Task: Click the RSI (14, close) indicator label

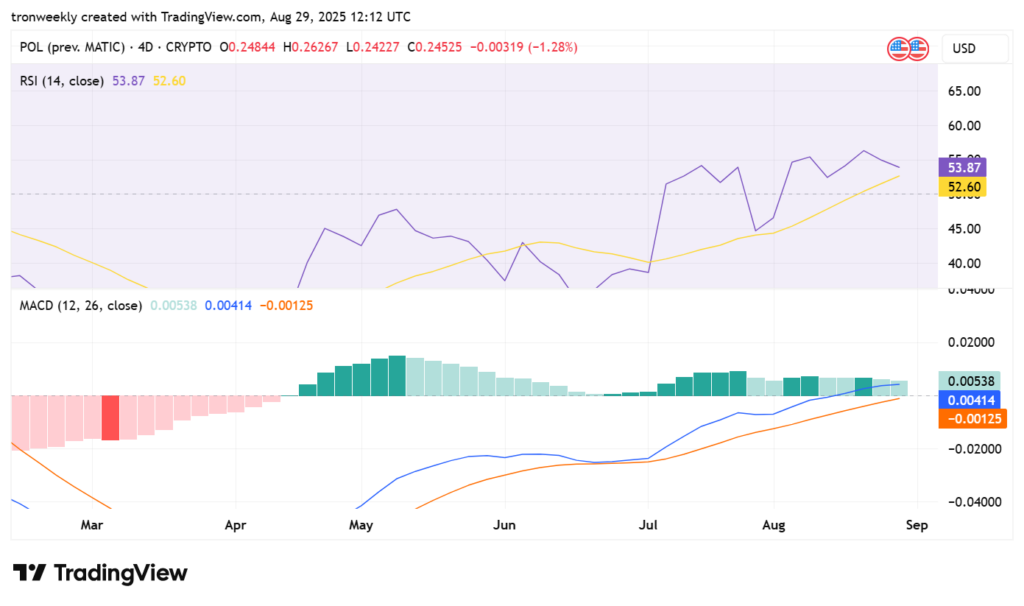Action: tap(61, 80)
